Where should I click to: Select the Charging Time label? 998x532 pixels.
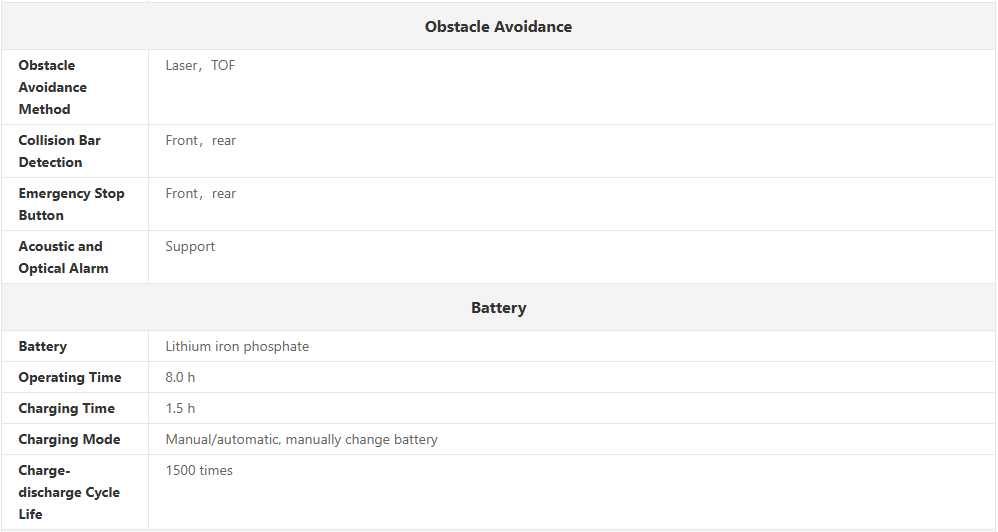click(x=66, y=409)
